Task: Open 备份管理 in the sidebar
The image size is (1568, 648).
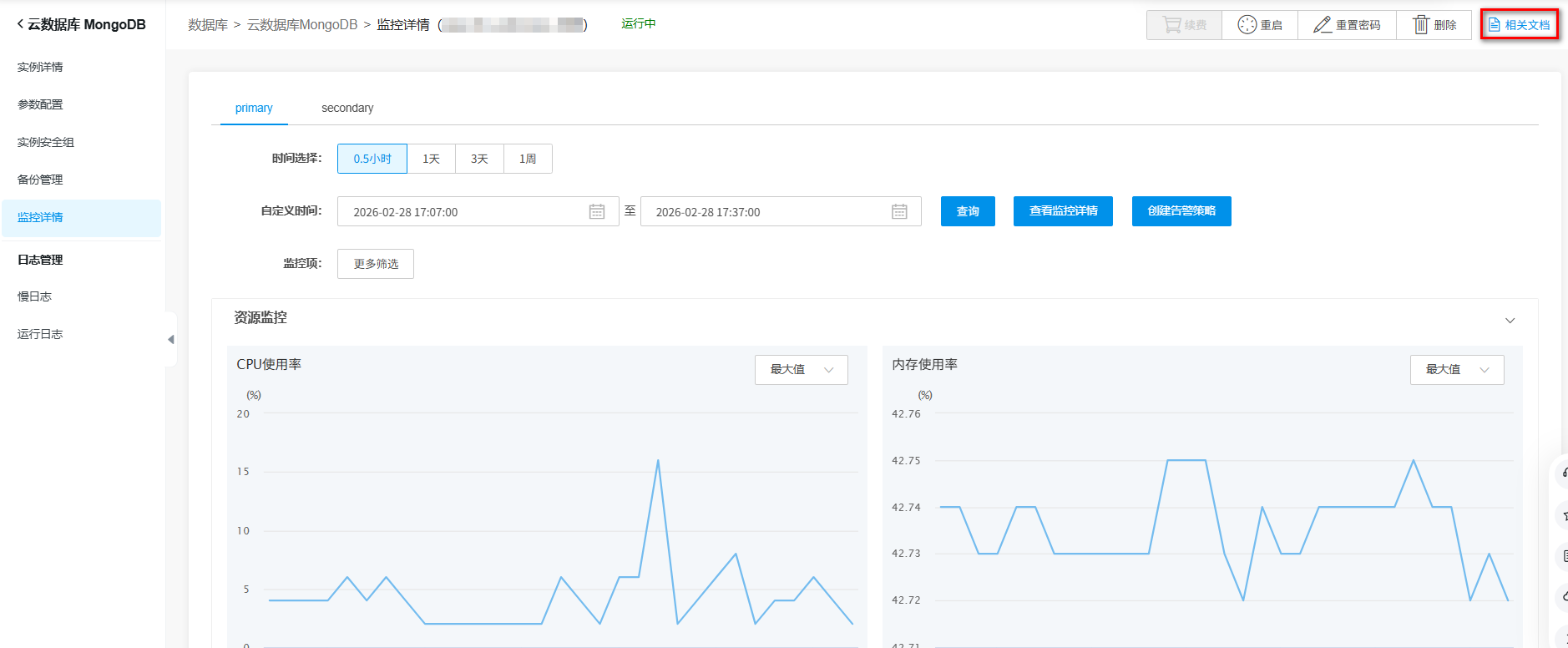Action: [40, 180]
